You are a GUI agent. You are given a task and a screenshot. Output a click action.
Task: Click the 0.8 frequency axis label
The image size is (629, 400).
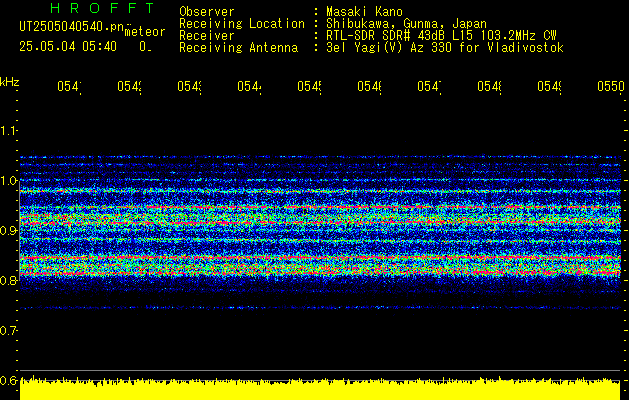[x=8, y=280]
